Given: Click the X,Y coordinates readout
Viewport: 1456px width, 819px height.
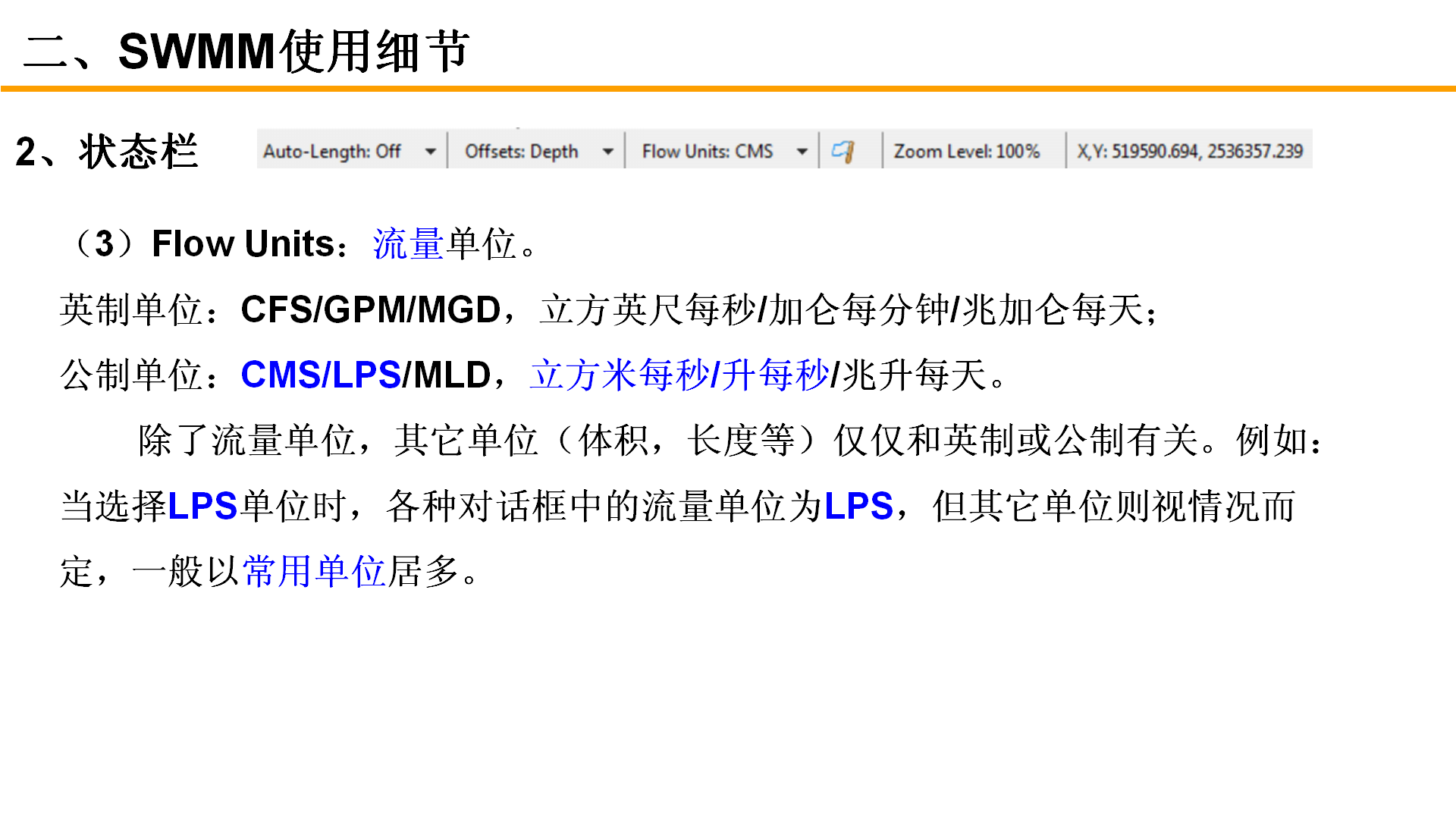Looking at the screenshot, I should 1189,152.
